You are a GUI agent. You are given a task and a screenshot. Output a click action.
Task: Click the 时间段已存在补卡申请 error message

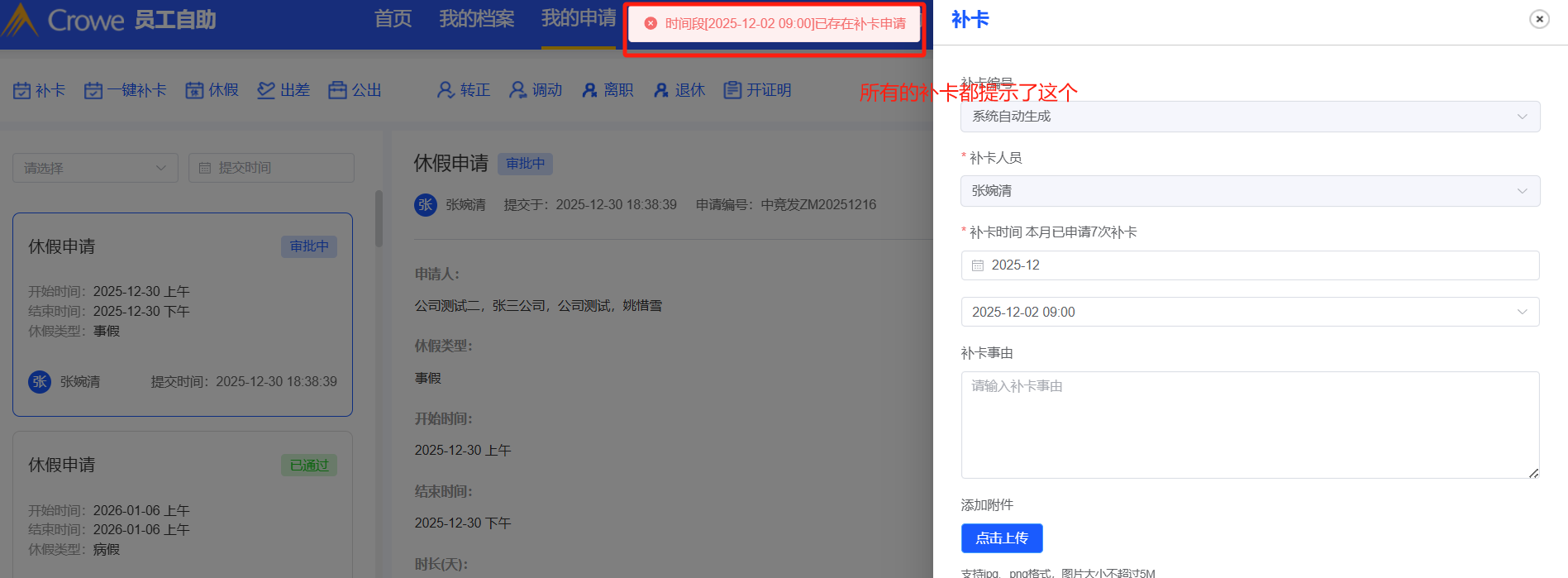pyautogui.click(x=785, y=24)
